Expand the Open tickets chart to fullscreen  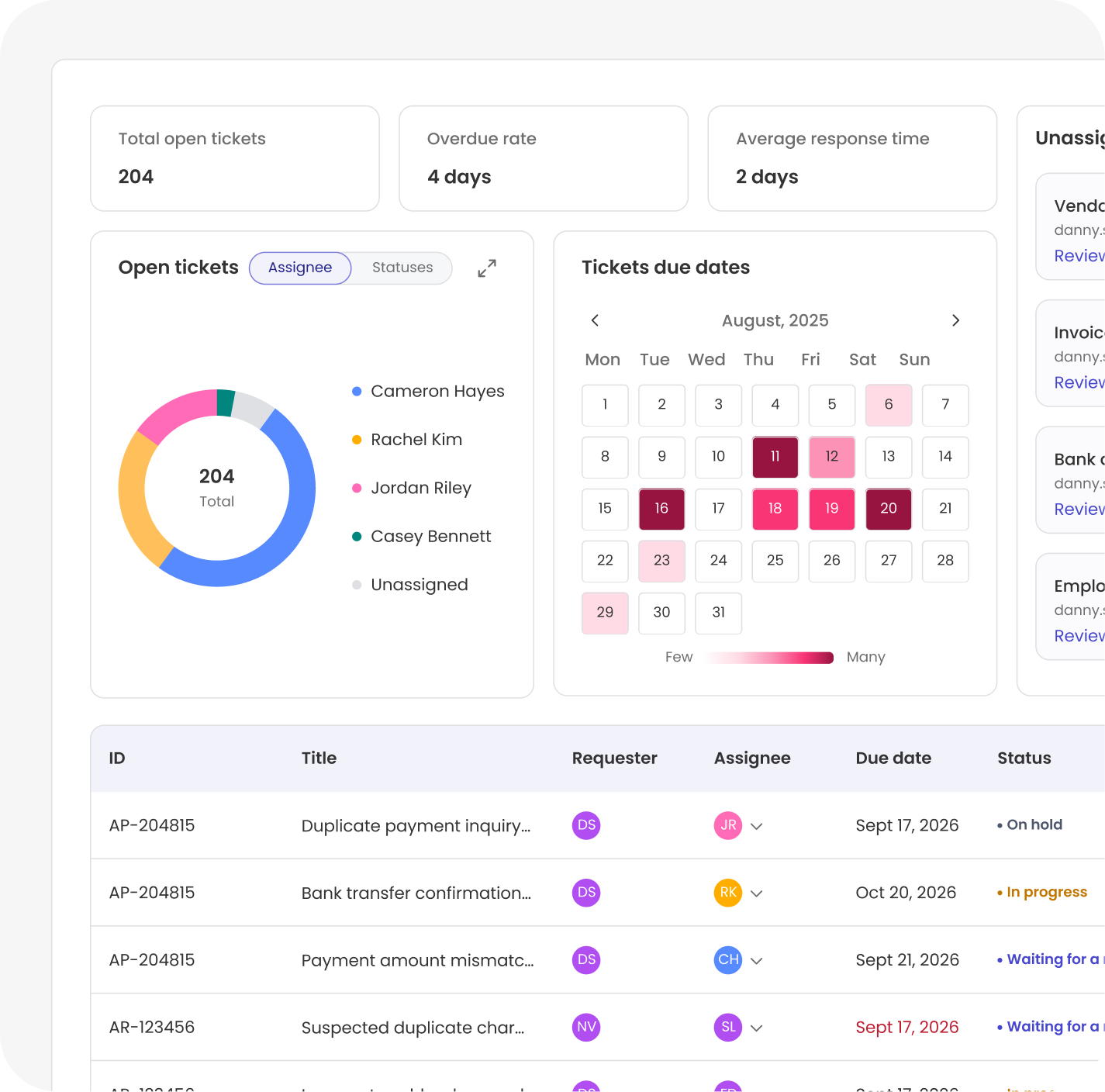487,268
